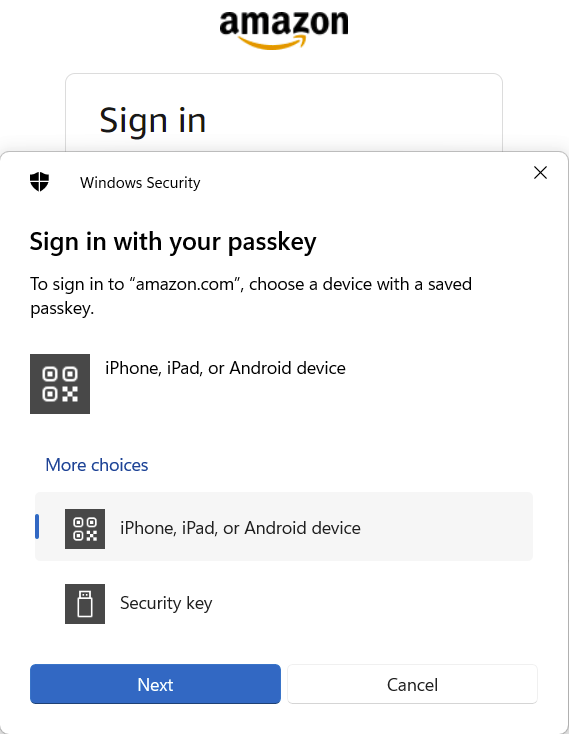Viewport: 569px width, 734px height.
Task: Click the small QR code icon in choices list
Action: pyautogui.click(x=85, y=529)
